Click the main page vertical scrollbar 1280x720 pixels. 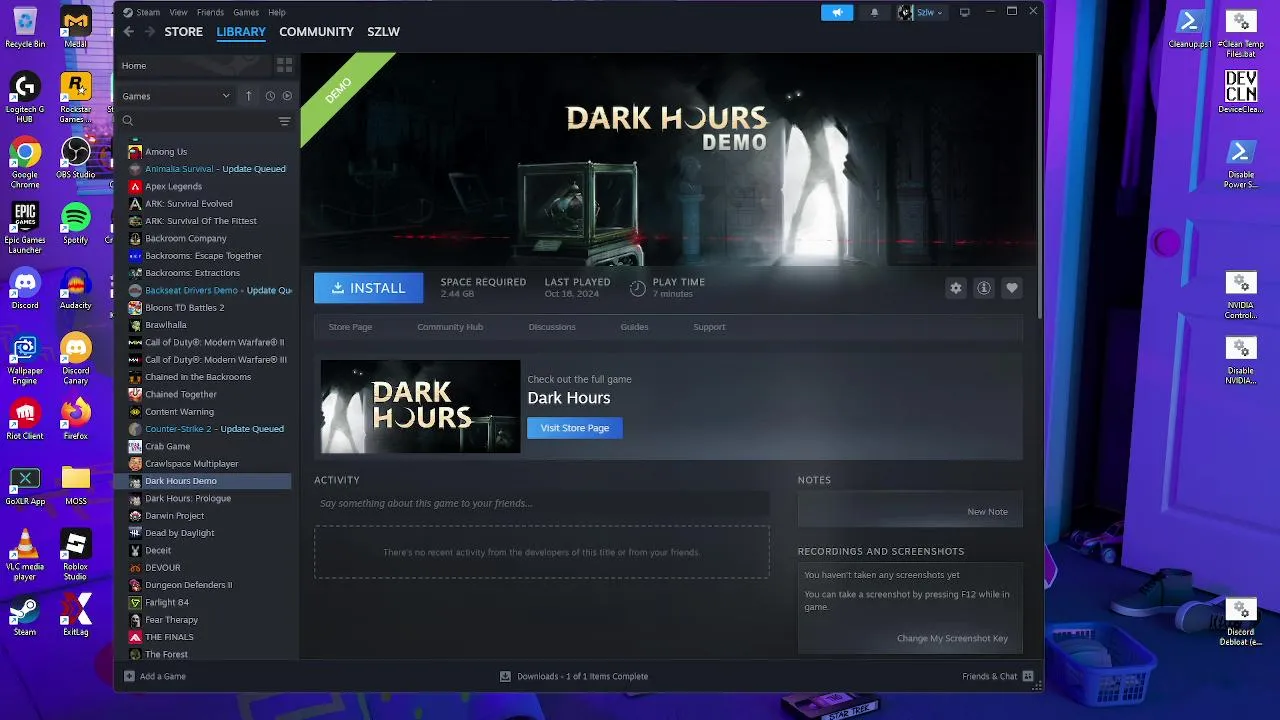pos(1039,185)
